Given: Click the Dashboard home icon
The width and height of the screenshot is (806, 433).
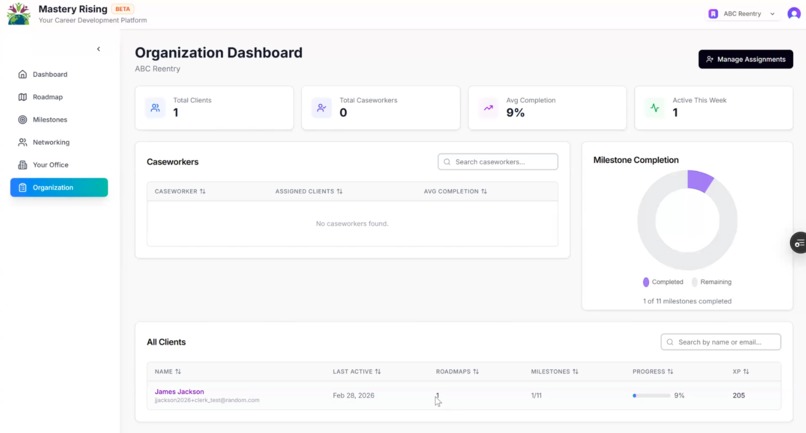Looking at the screenshot, I should tap(23, 74).
